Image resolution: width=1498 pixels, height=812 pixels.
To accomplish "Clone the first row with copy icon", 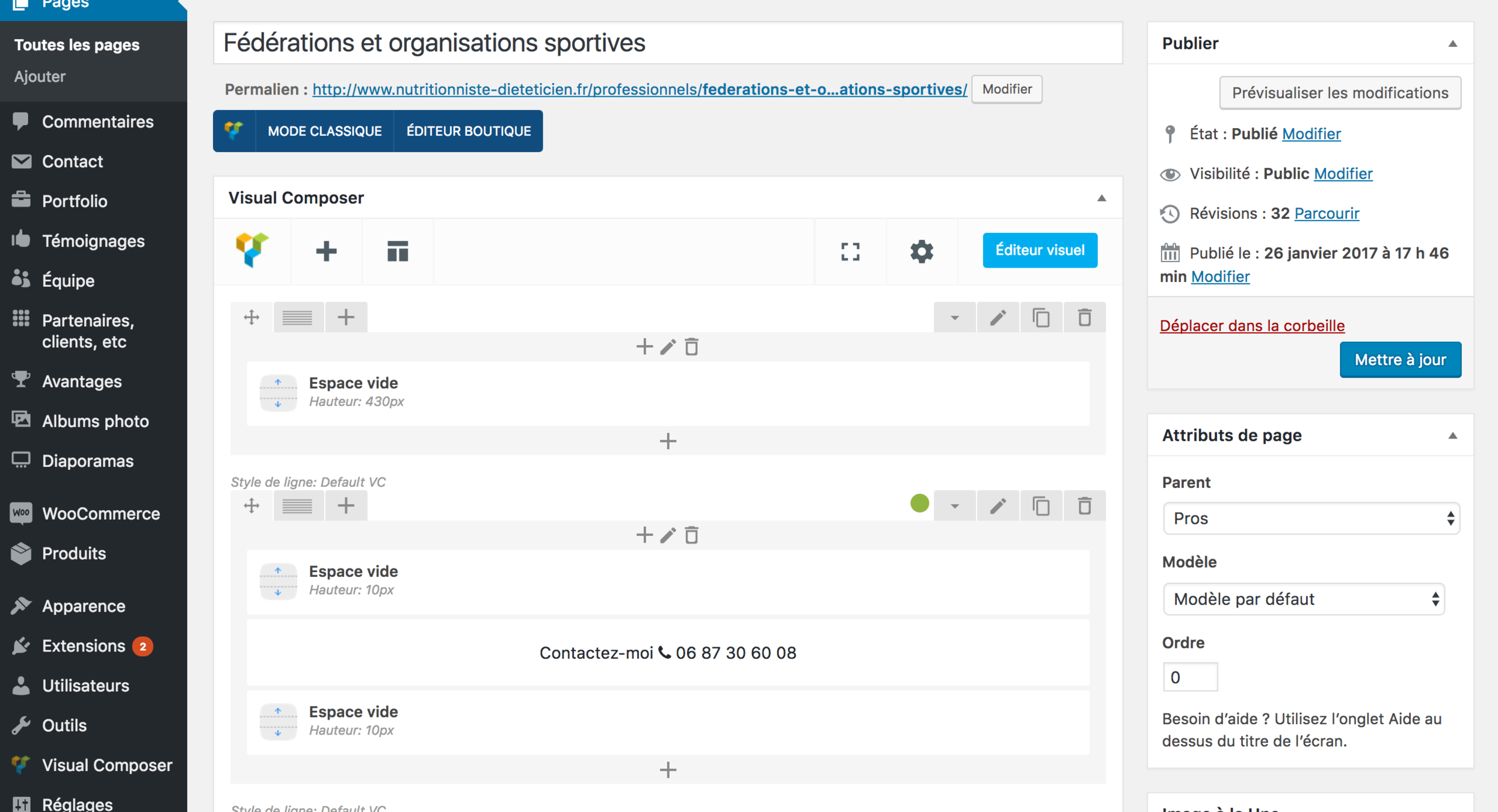I will (x=1041, y=317).
